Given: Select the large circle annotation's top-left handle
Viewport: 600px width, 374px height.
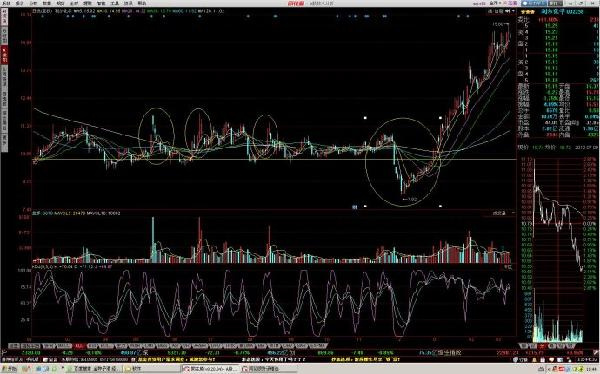Looking at the screenshot, I should tap(365, 118).
